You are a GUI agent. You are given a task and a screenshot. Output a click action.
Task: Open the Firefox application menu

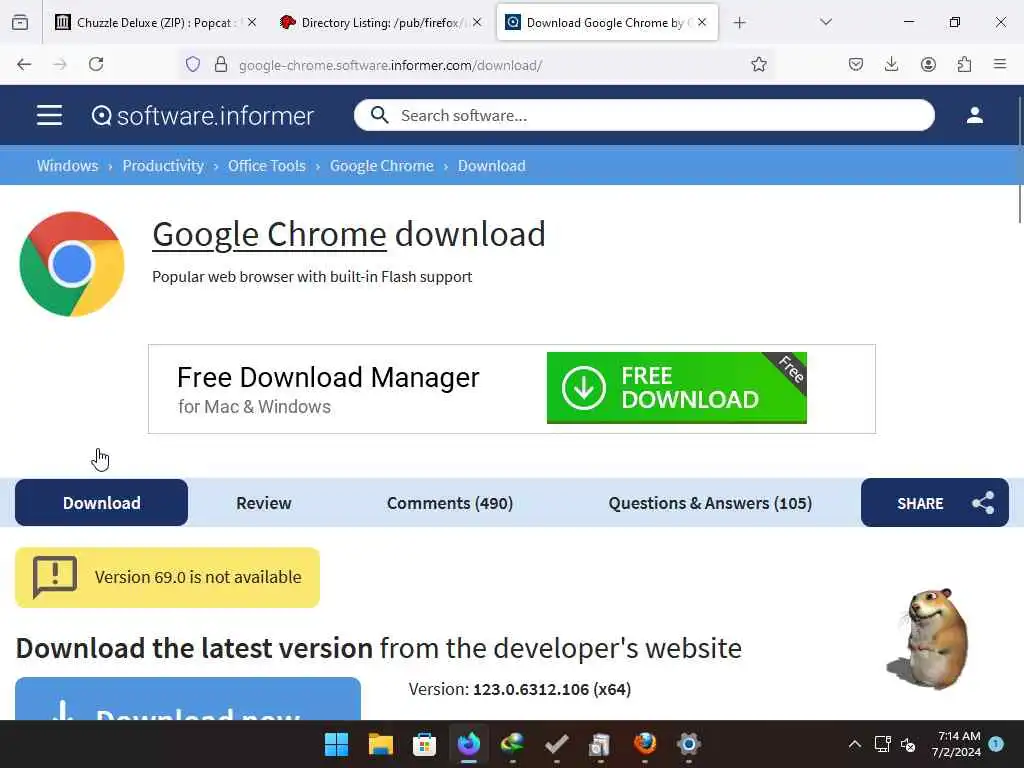(1000, 64)
